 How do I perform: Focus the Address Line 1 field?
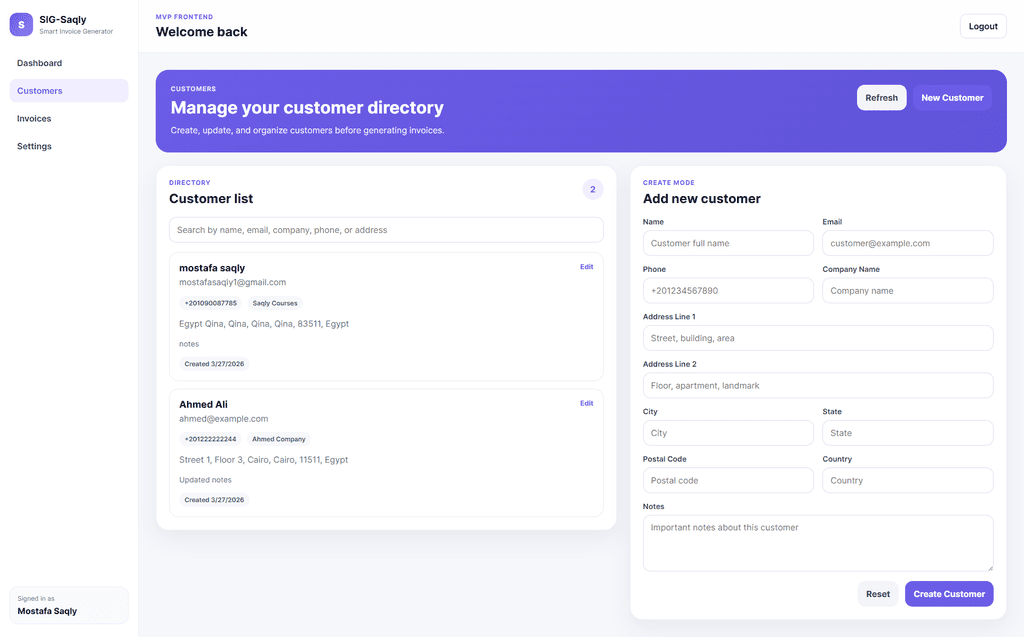coord(818,338)
